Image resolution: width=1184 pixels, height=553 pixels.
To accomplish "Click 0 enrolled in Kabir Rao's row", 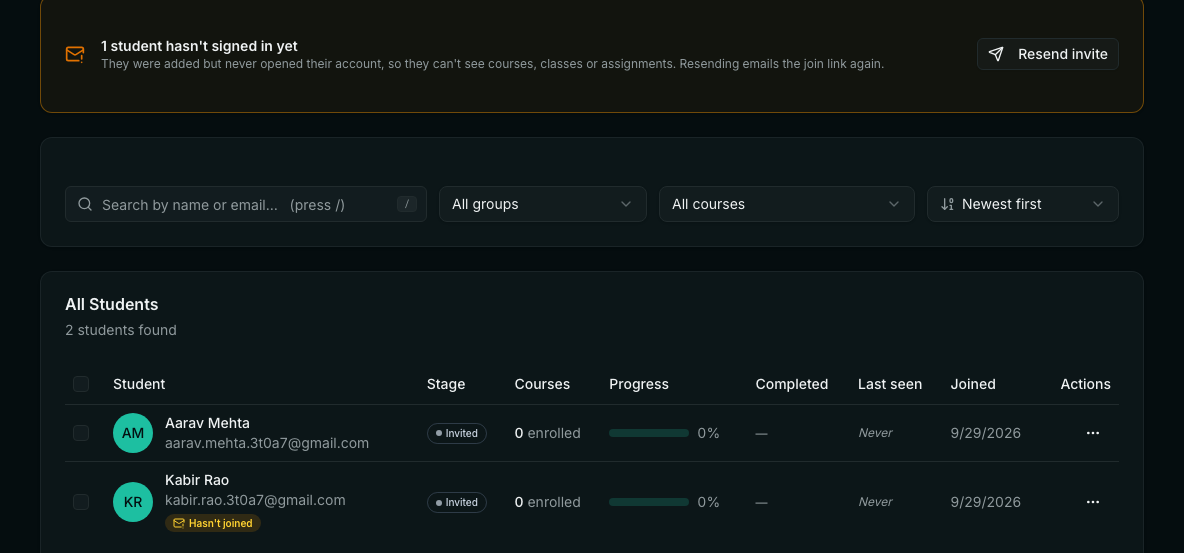I will pos(547,502).
